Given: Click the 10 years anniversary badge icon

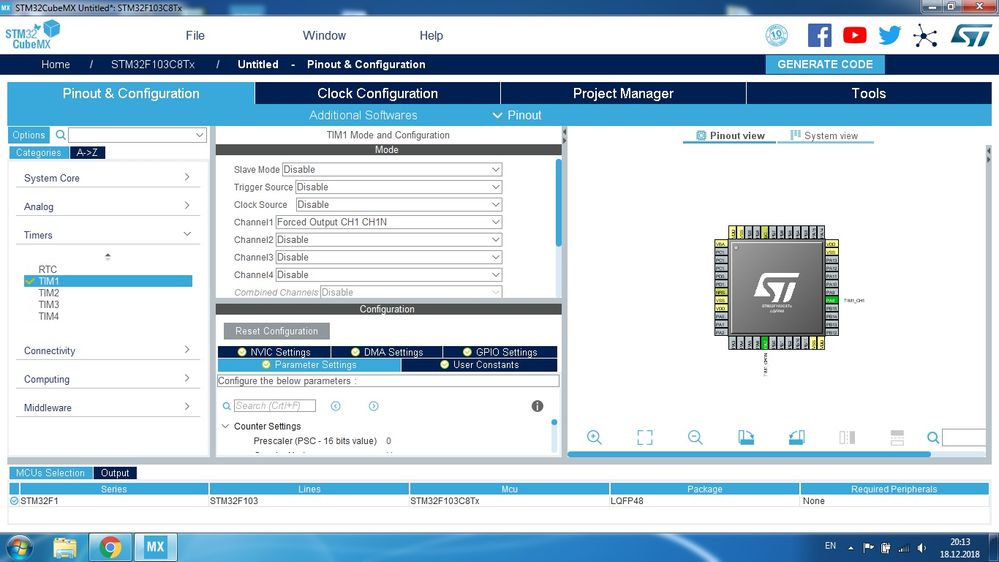Looking at the screenshot, I should (776, 35).
